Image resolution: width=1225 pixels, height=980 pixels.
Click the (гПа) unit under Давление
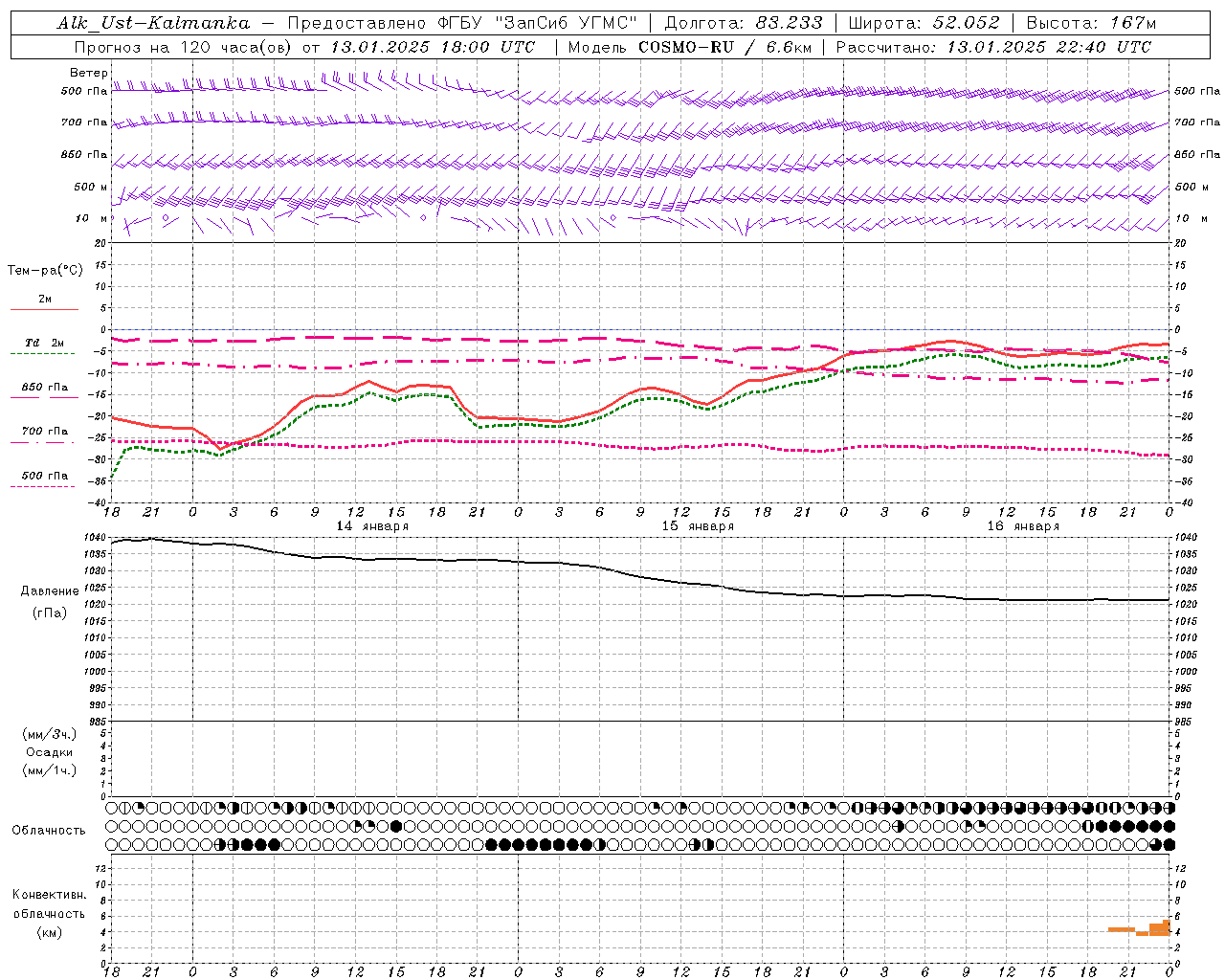[50, 612]
